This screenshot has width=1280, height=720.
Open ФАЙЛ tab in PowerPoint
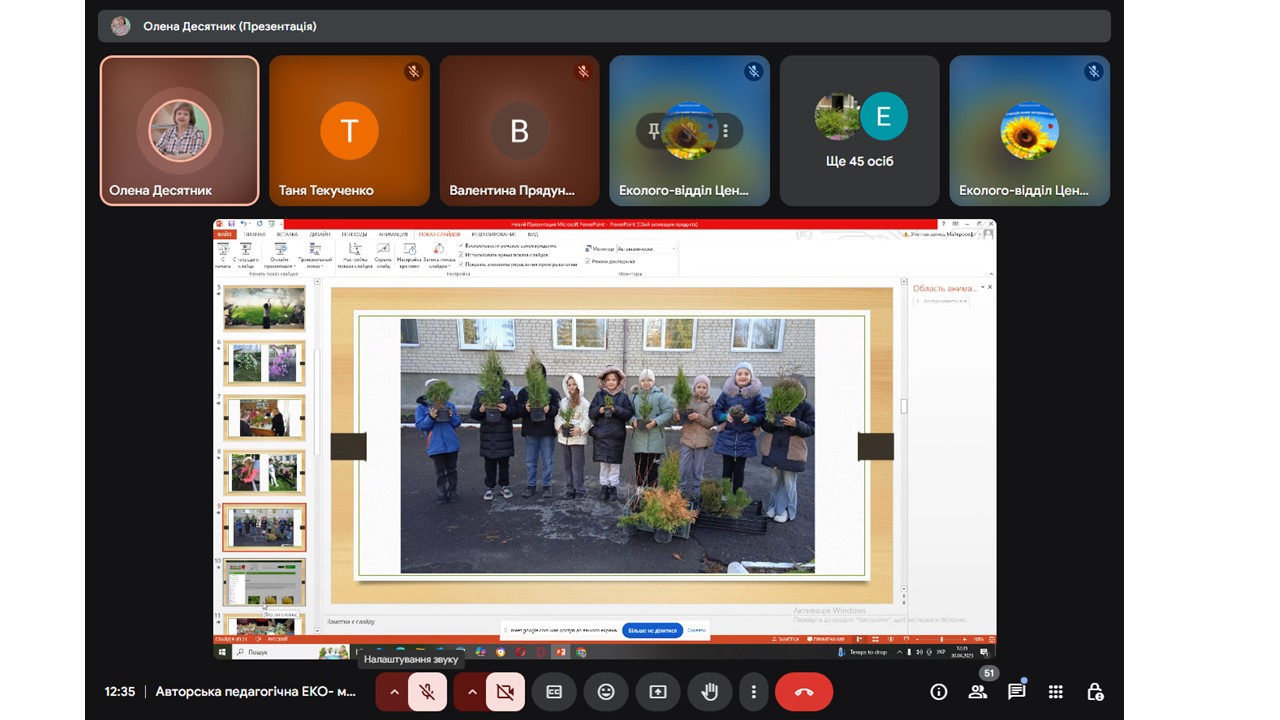click(224, 234)
